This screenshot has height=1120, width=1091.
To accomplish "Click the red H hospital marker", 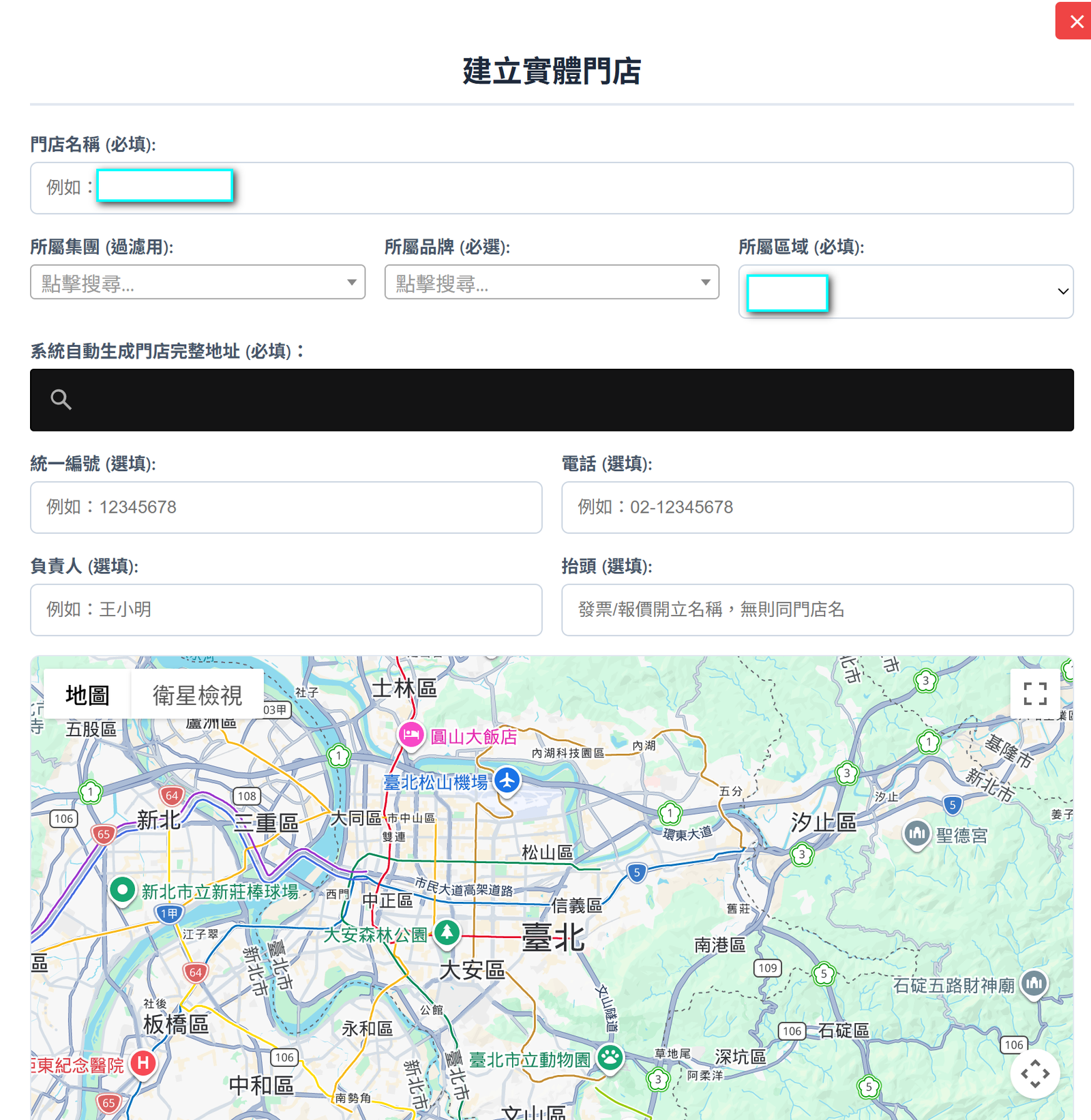I will 143,1063.
